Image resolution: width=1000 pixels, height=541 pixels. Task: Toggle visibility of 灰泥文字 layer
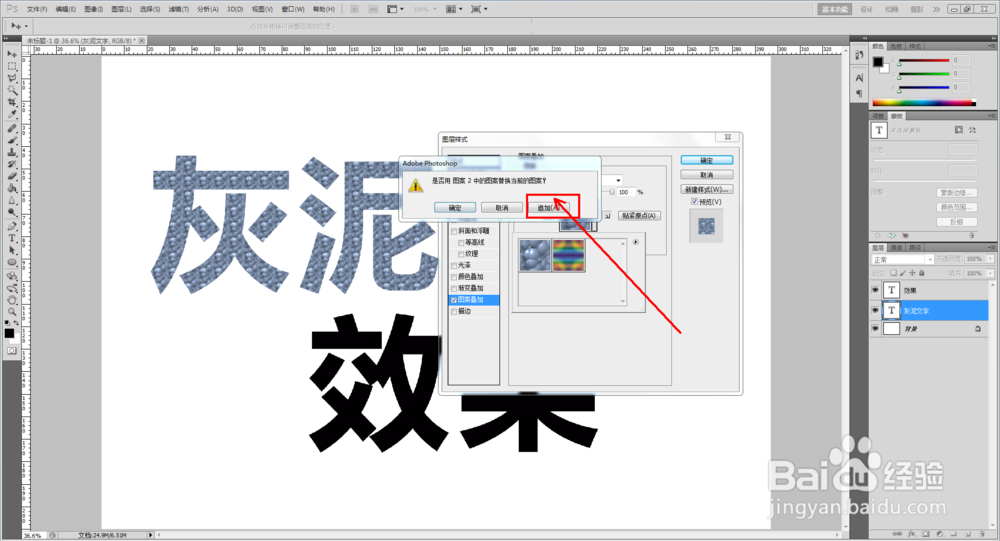(875, 310)
